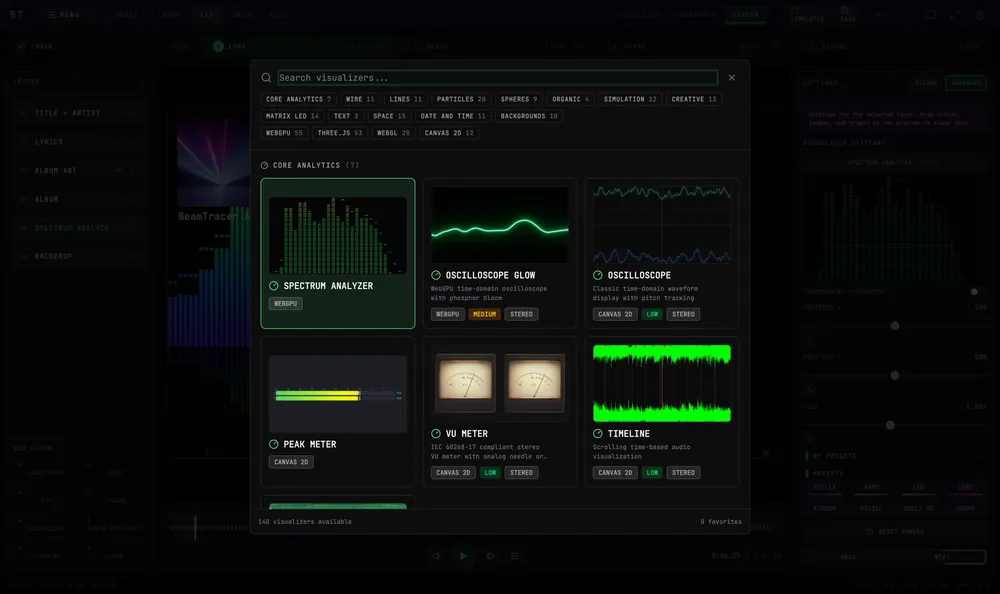Filter by Wire category

[360, 99]
